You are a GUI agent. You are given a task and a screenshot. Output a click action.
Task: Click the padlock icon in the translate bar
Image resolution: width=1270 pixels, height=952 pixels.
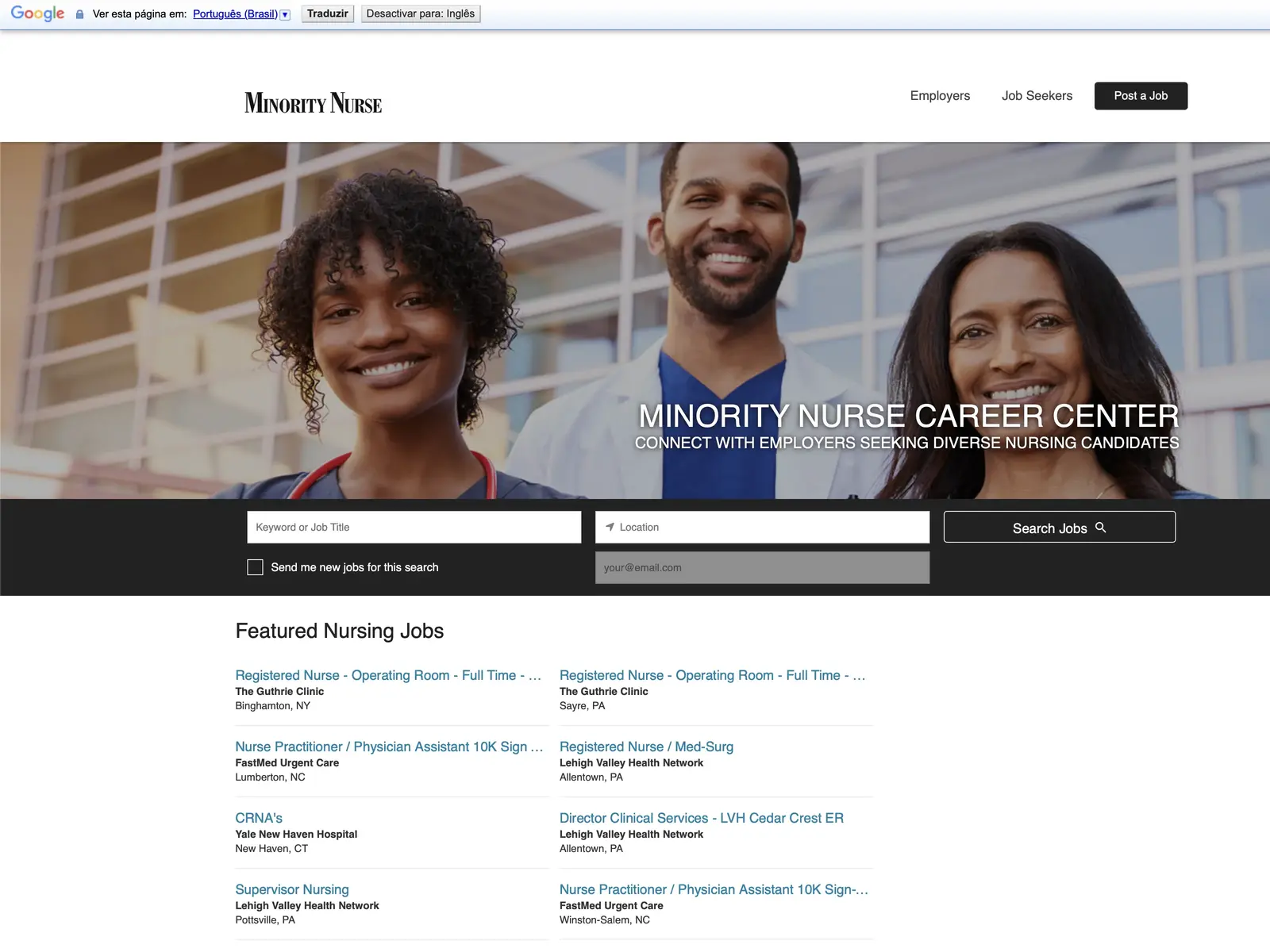[79, 14]
